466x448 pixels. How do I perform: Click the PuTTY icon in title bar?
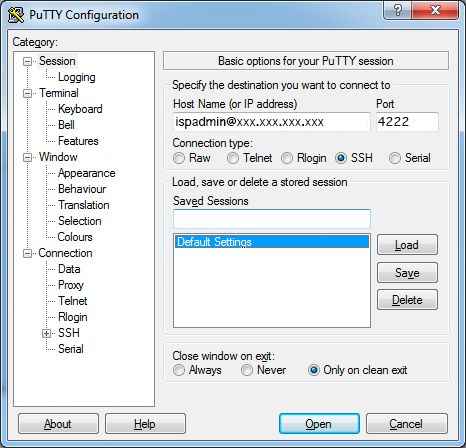pos(16,15)
